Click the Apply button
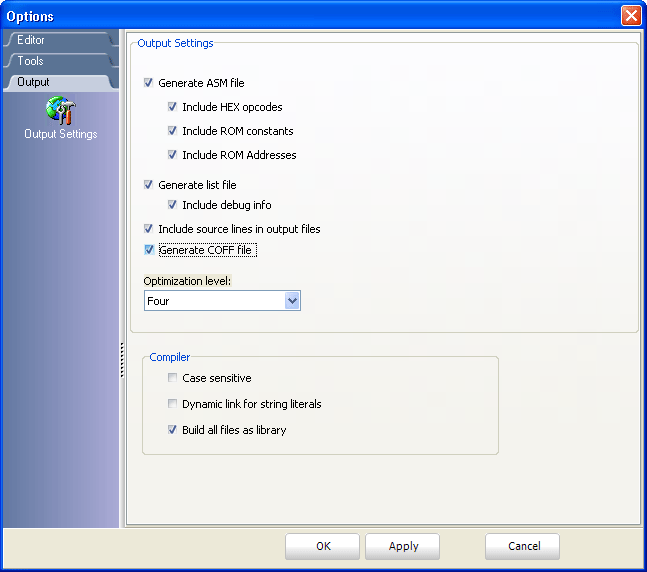The height and width of the screenshot is (572, 647). (x=402, y=546)
